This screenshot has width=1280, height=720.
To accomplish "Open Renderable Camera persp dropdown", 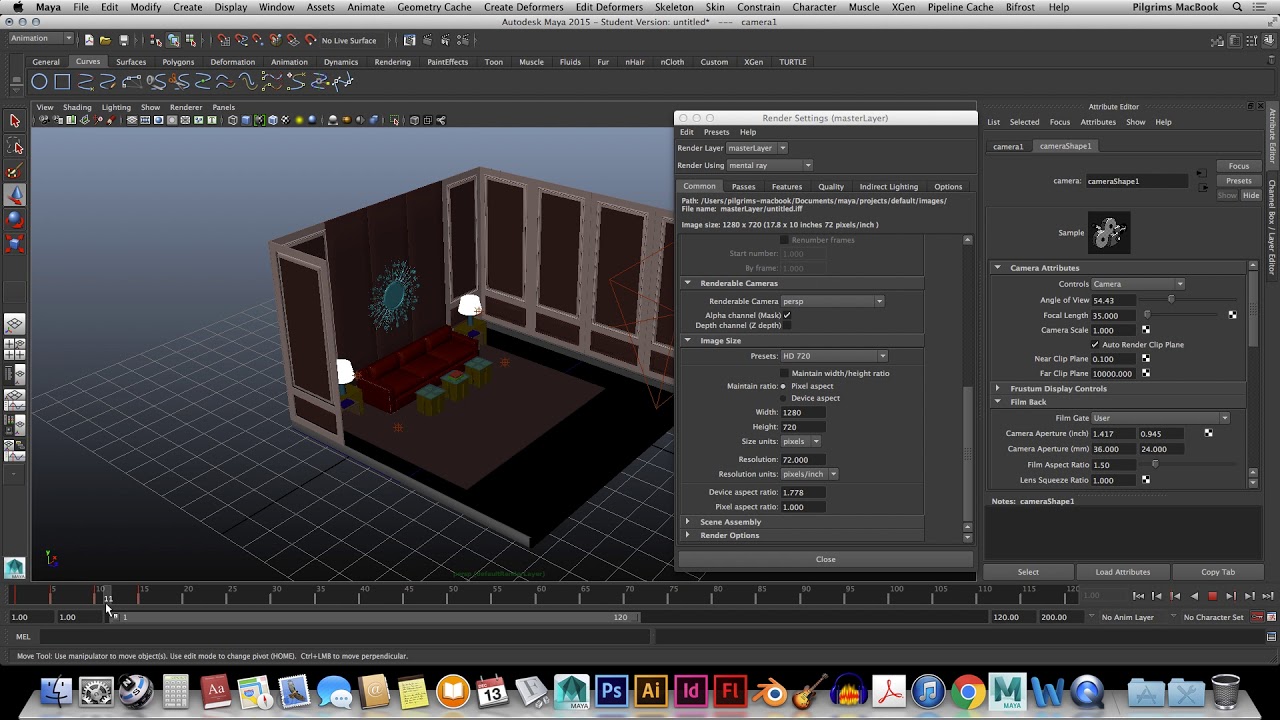I will 832,301.
